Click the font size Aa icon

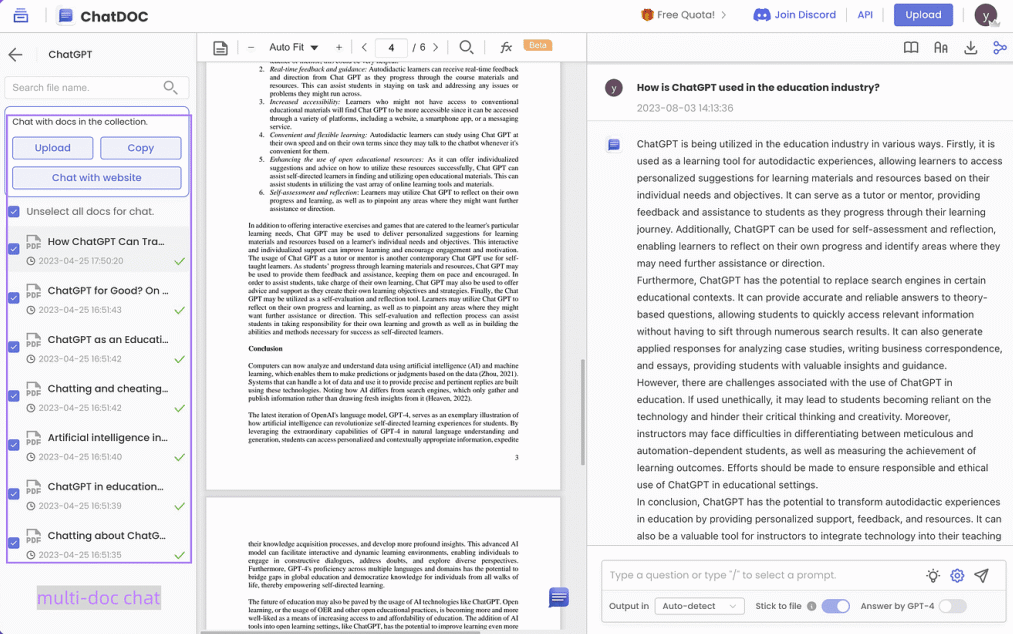tap(941, 48)
